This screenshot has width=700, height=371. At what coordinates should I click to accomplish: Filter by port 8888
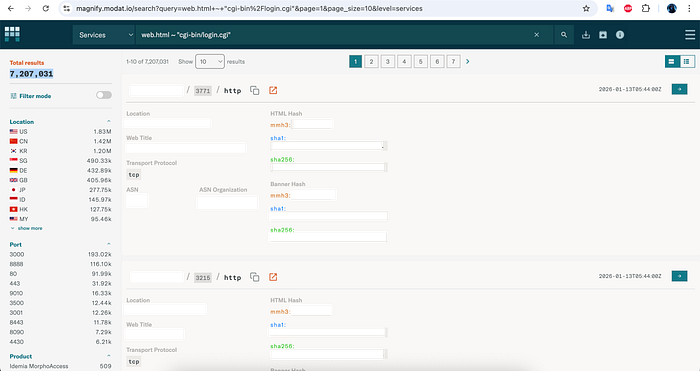coord(60,264)
